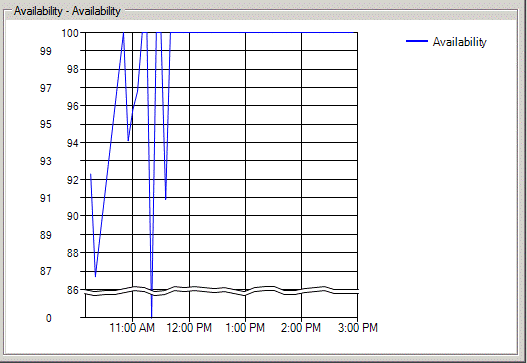Select the 3:00 PM time axis label

coord(358,328)
